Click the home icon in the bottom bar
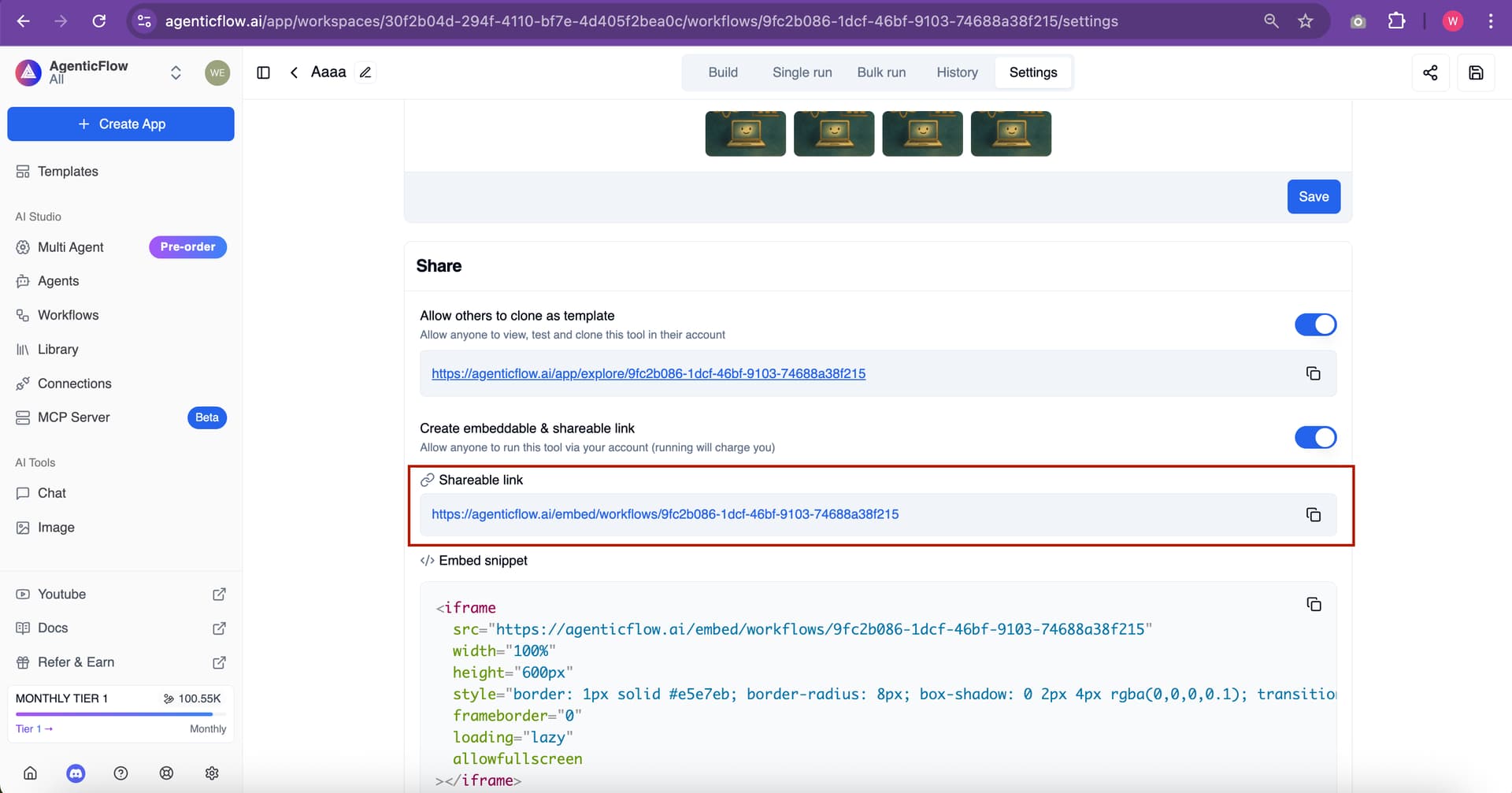The image size is (1512, 793). [30, 773]
